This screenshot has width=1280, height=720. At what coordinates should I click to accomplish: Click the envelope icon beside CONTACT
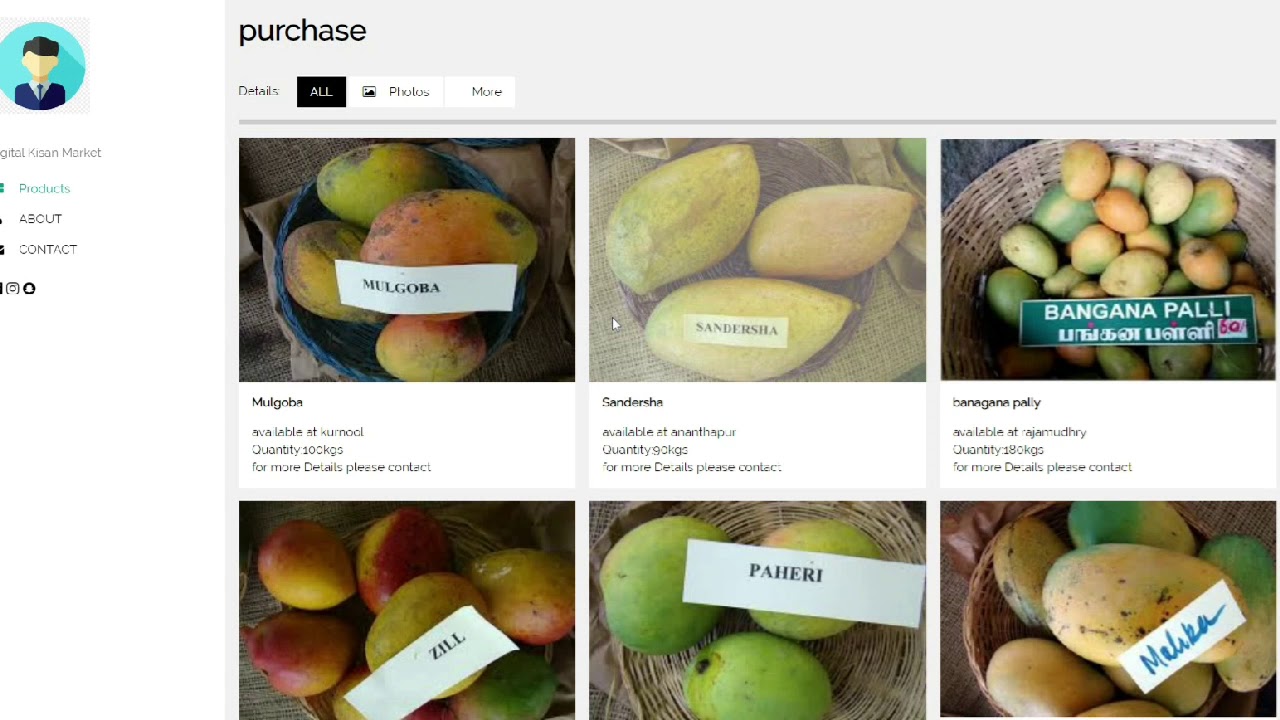2,250
